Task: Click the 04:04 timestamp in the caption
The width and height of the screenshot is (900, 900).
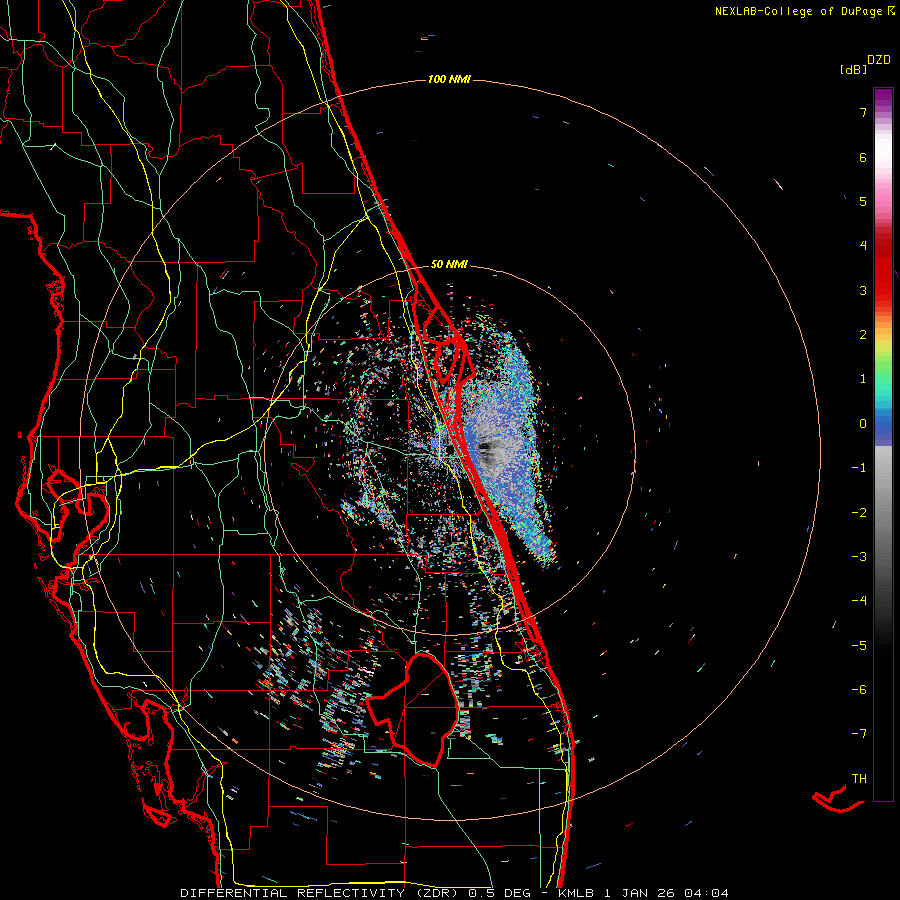Action: point(709,893)
